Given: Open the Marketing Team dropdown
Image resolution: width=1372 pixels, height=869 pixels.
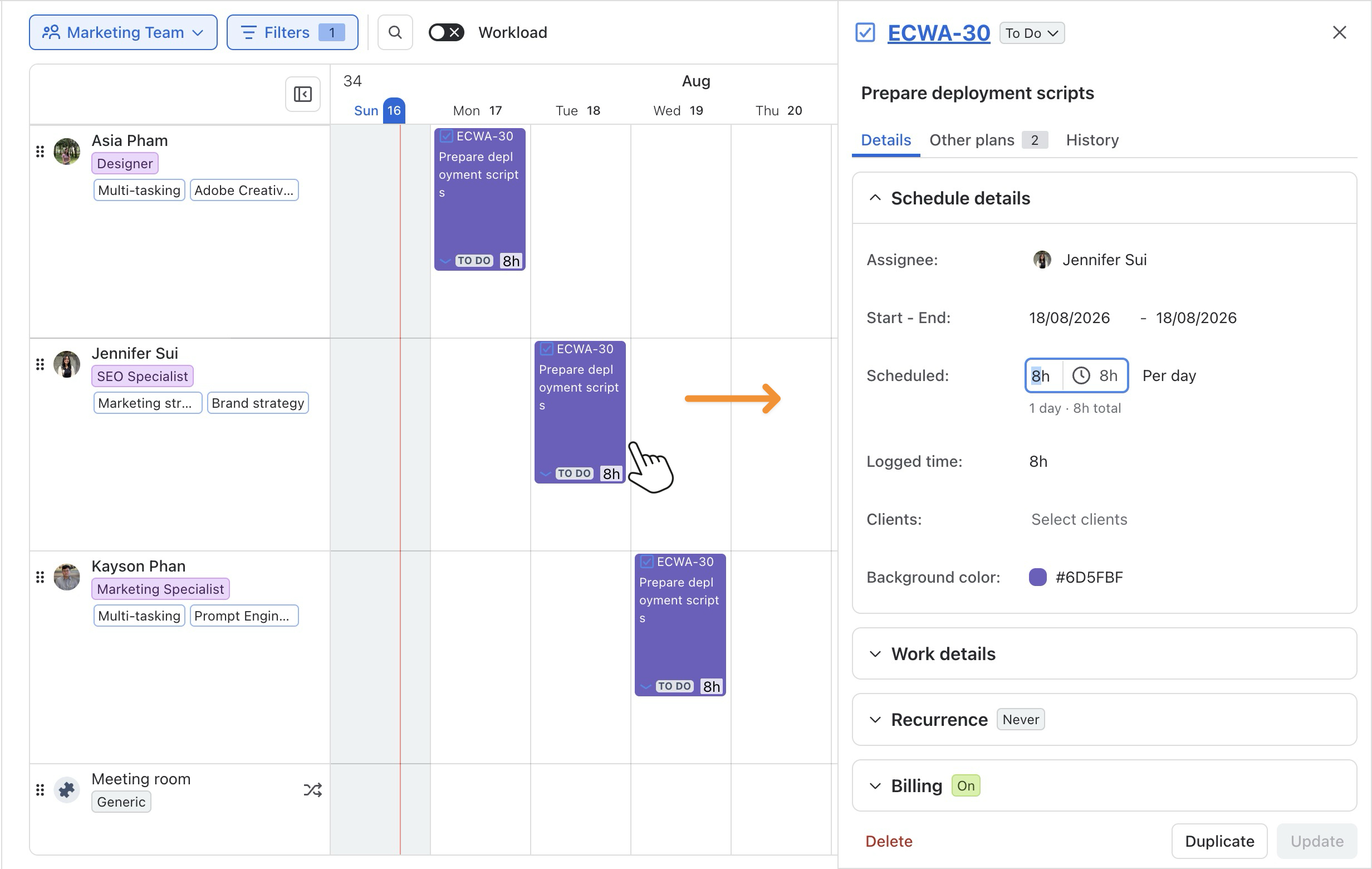Looking at the screenshot, I should (123, 32).
